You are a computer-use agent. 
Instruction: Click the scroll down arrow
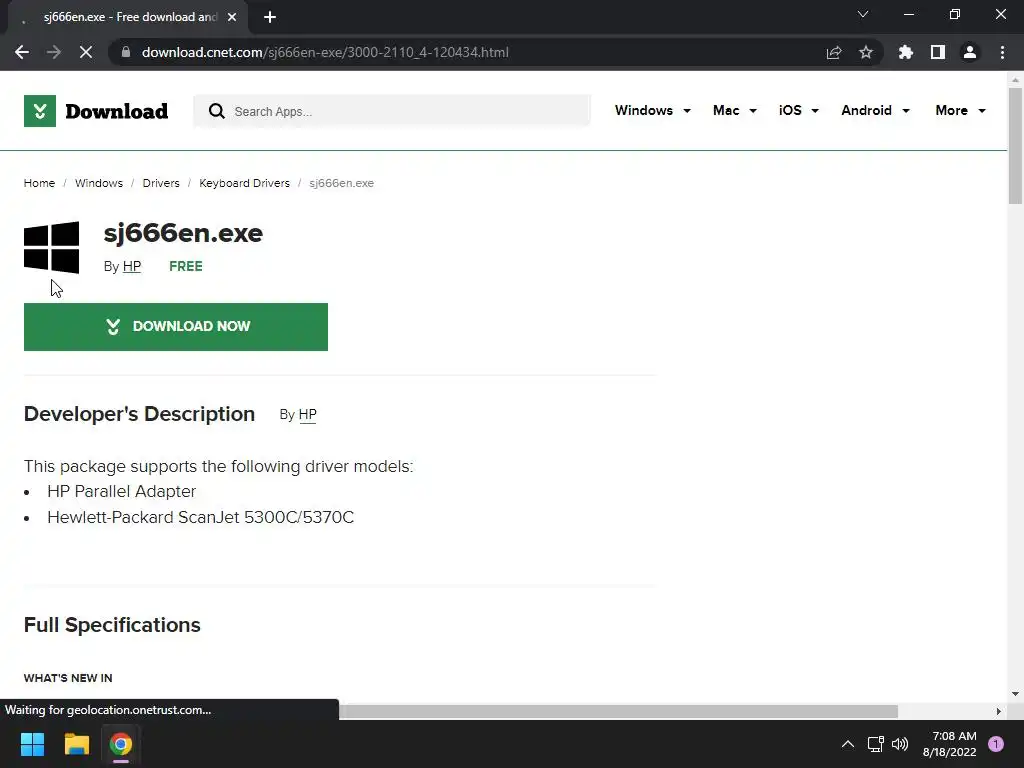click(x=1015, y=694)
